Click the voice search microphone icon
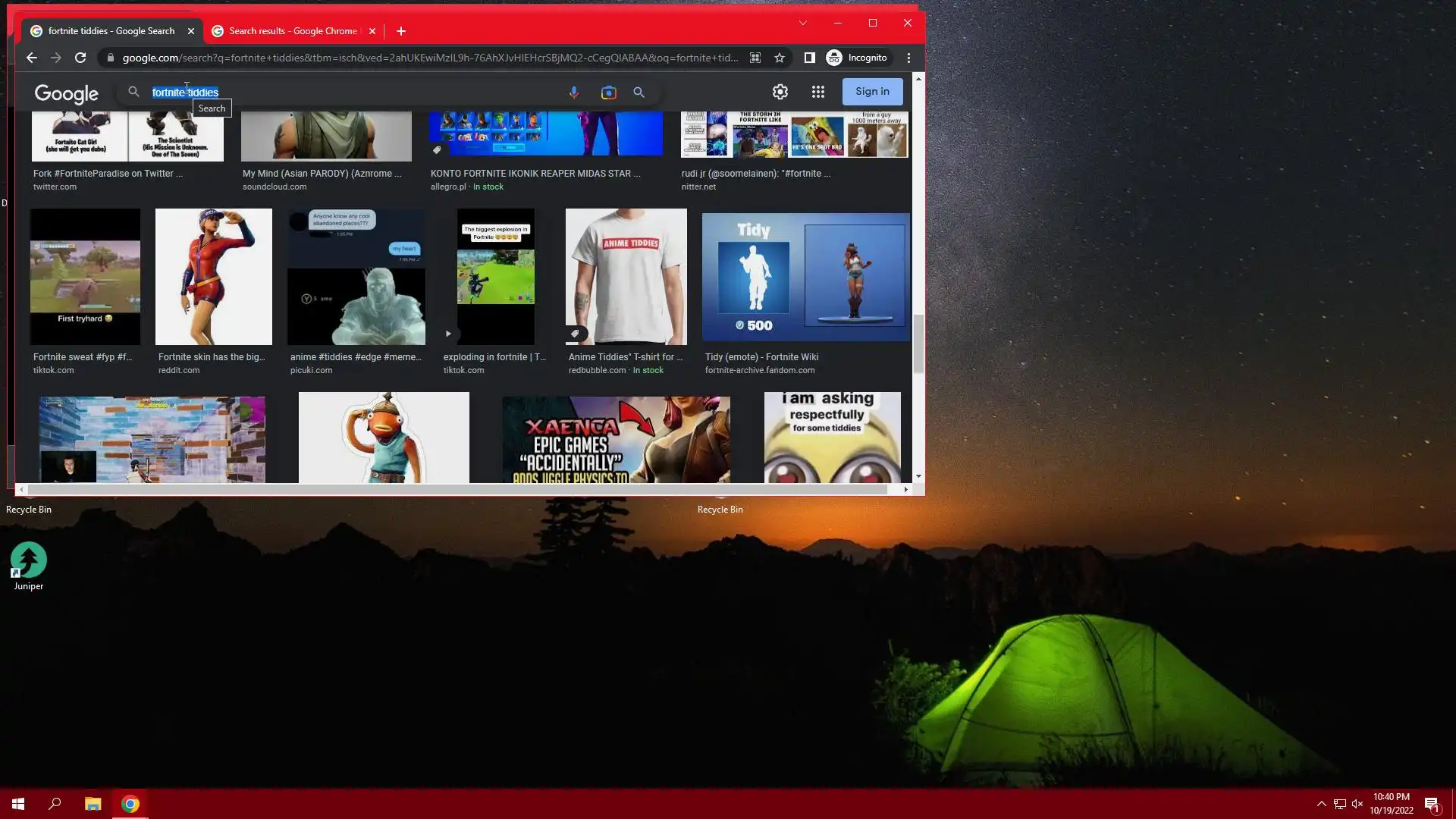Screen dimensions: 1456x819 point(573,92)
